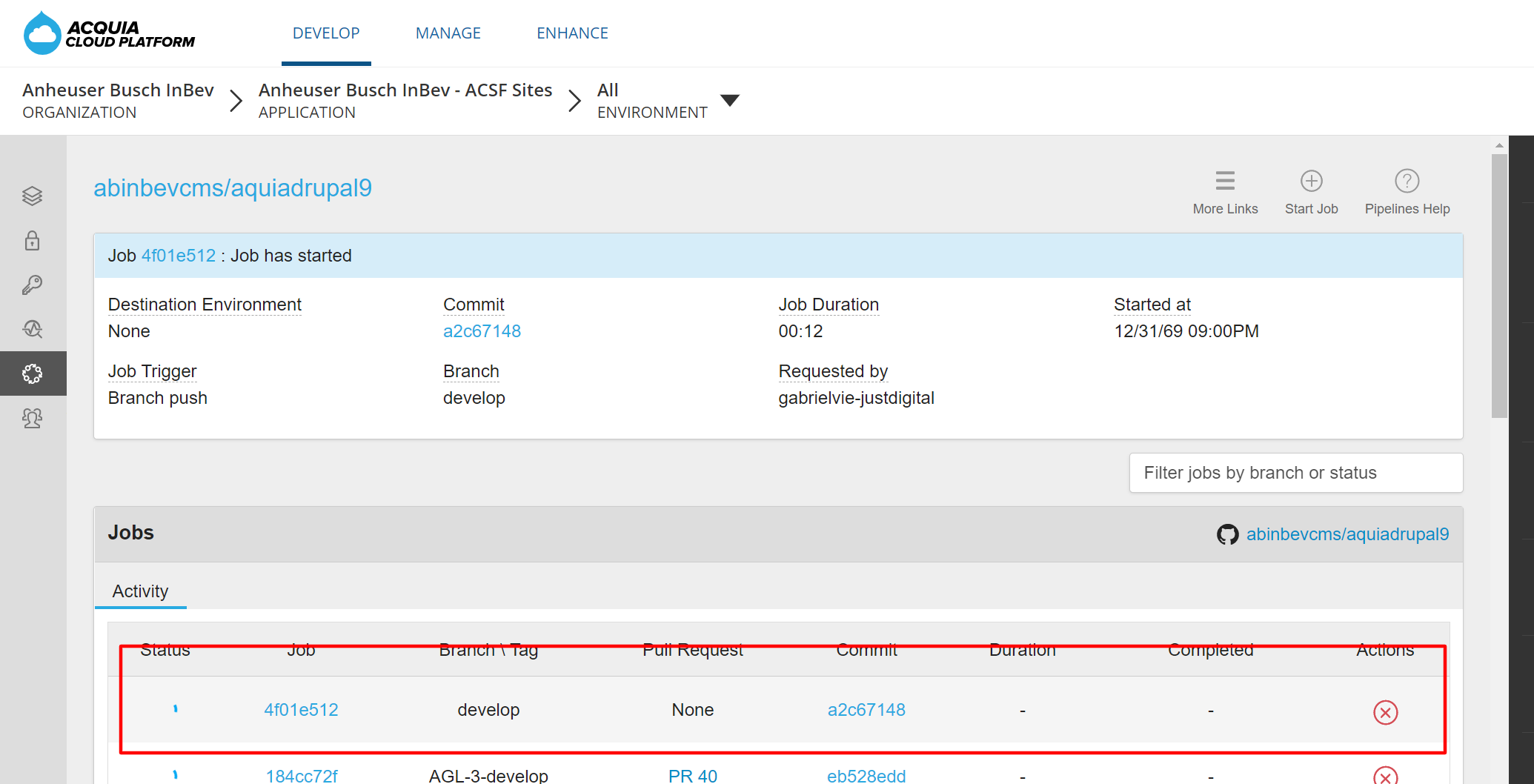1534x784 pixels.
Task: Open the Environments layers sidebar icon
Action: 33,196
